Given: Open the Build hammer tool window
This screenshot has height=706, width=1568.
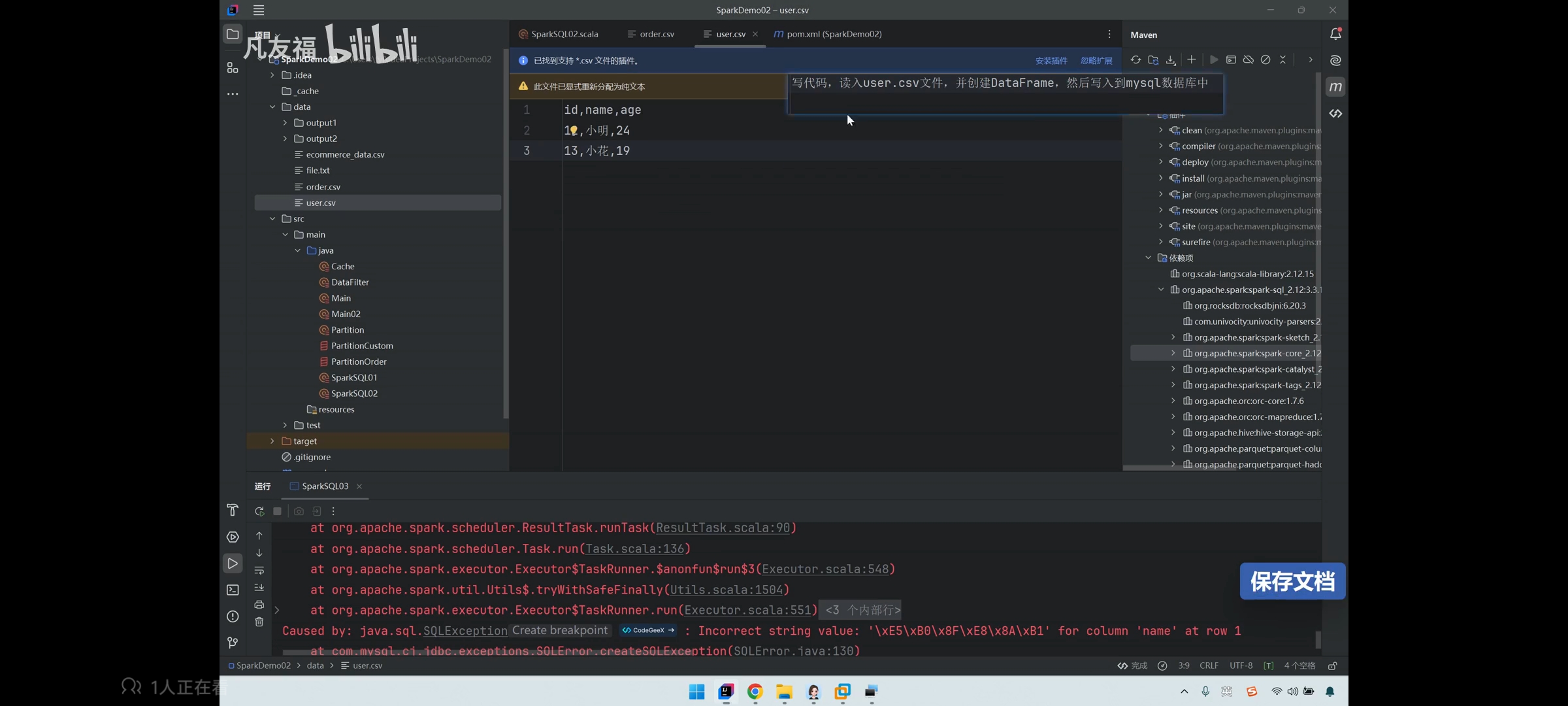Looking at the screenshot, I should (x=233, y=510).
